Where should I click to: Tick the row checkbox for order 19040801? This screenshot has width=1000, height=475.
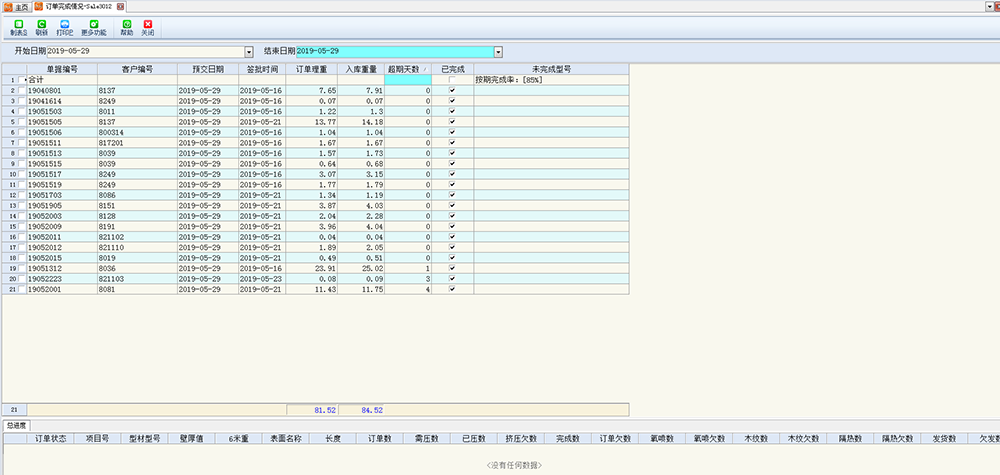(22, 90)
